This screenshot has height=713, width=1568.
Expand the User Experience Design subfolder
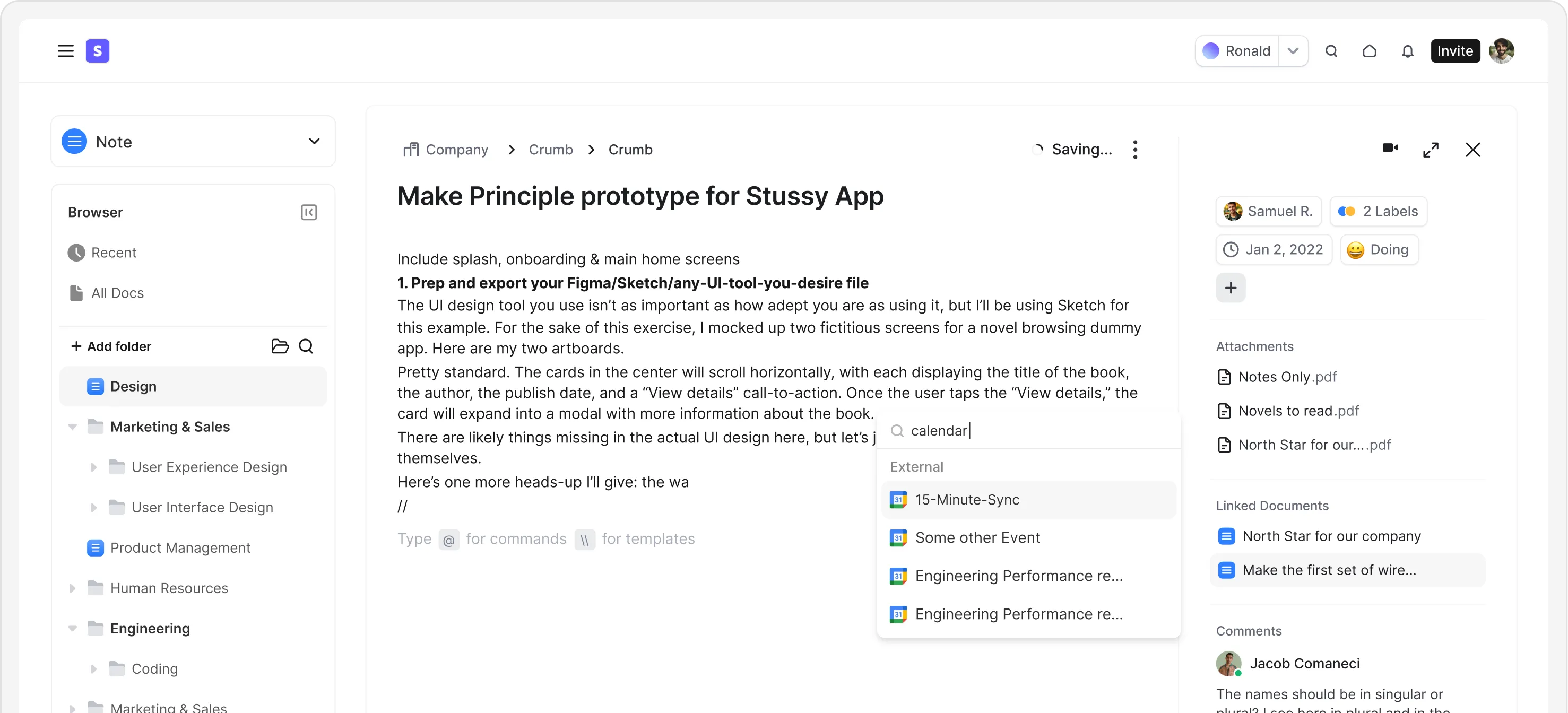click(93, 467)
